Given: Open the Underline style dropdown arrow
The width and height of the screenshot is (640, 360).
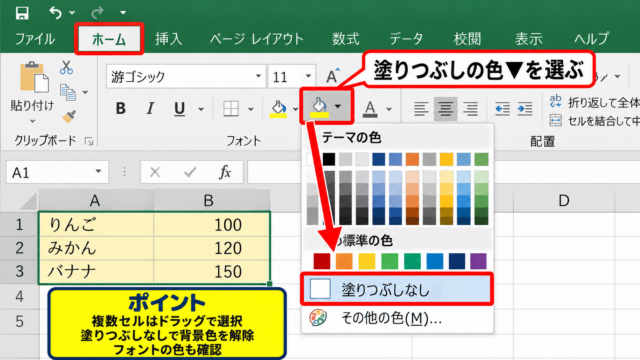Looking at the screenshot, I should (x=201, y=109).
